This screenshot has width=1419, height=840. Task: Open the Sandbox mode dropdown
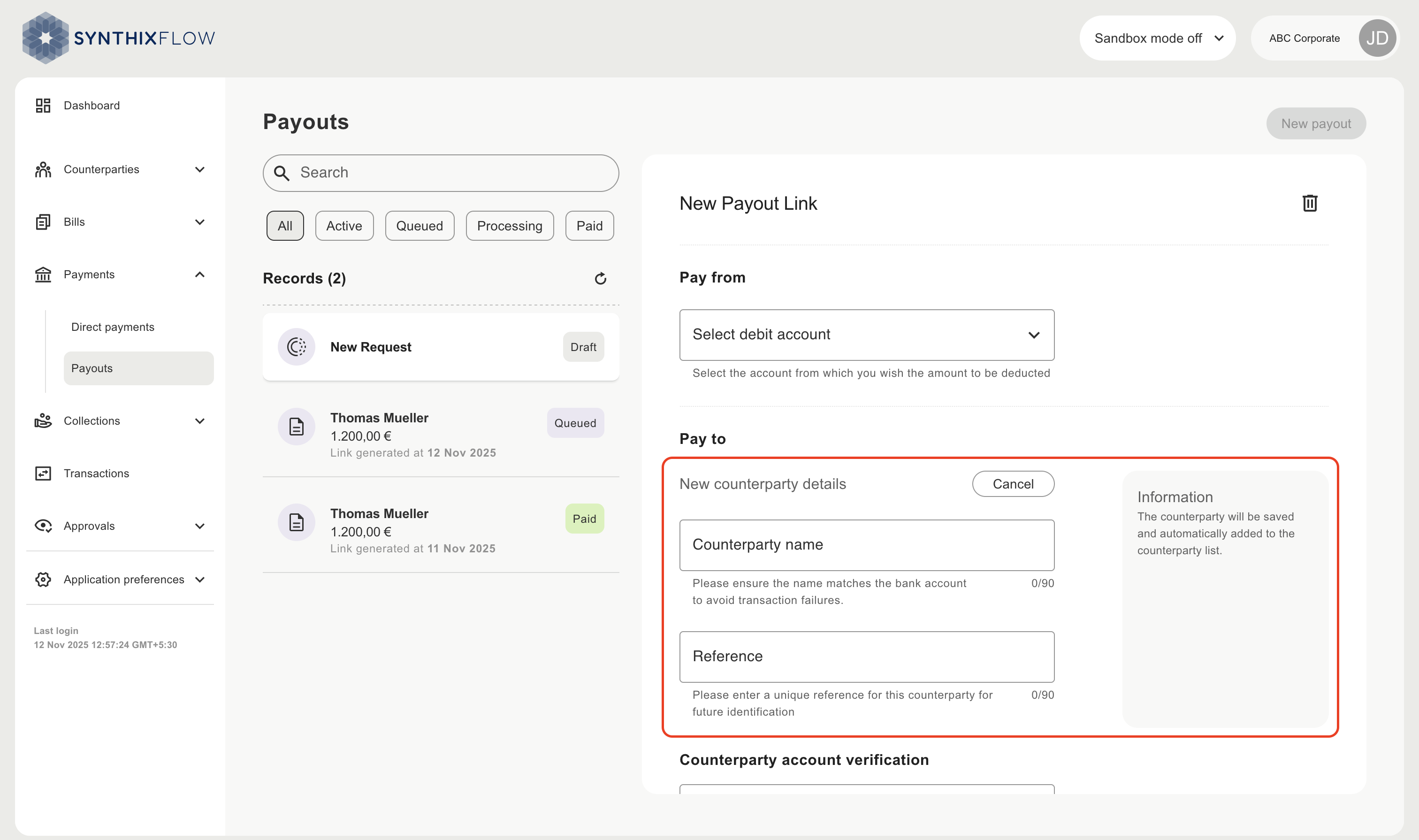[1158, 38]
